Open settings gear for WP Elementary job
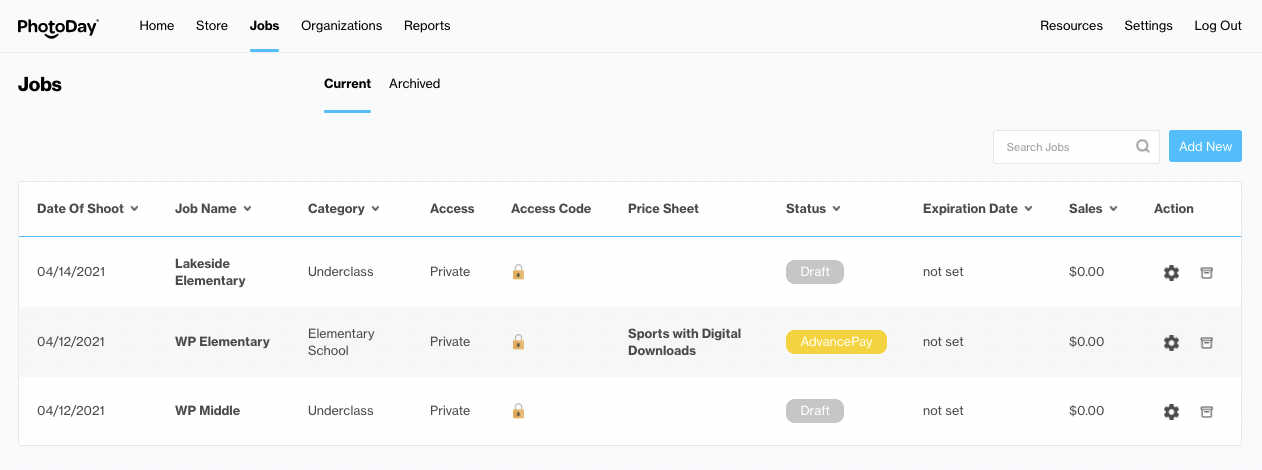This screenshot has width=1262, height=470. pyautogui.click(x=1171, y=343)
